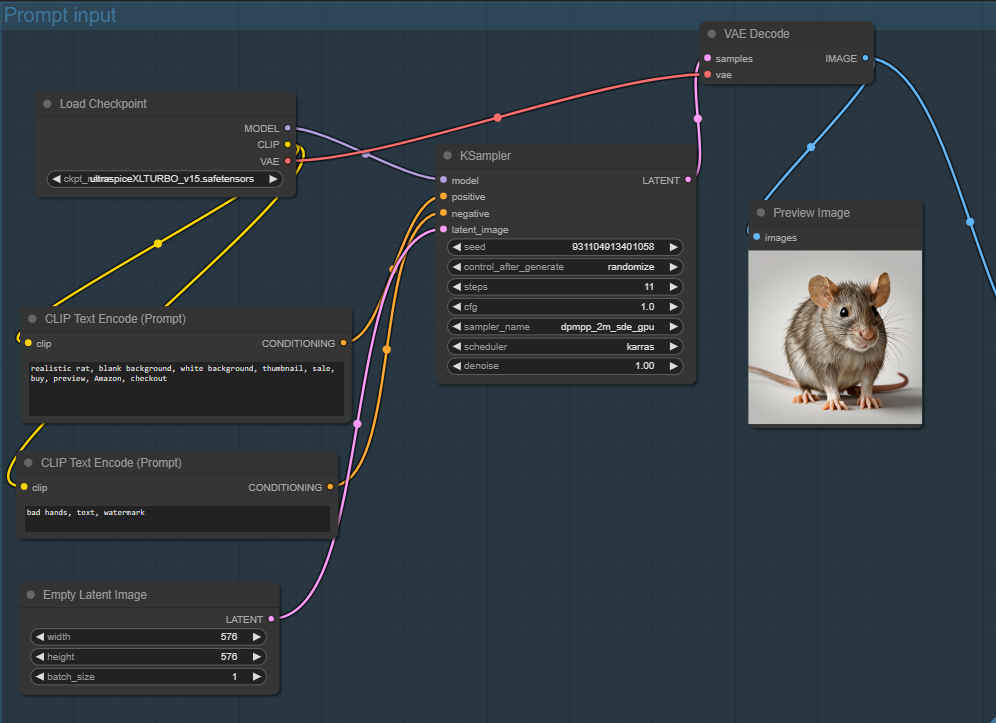The height and width of the screenshot is (723, 996).
Task: Decrease cfg value with left arrow
Action: click(x=457, y=306)
